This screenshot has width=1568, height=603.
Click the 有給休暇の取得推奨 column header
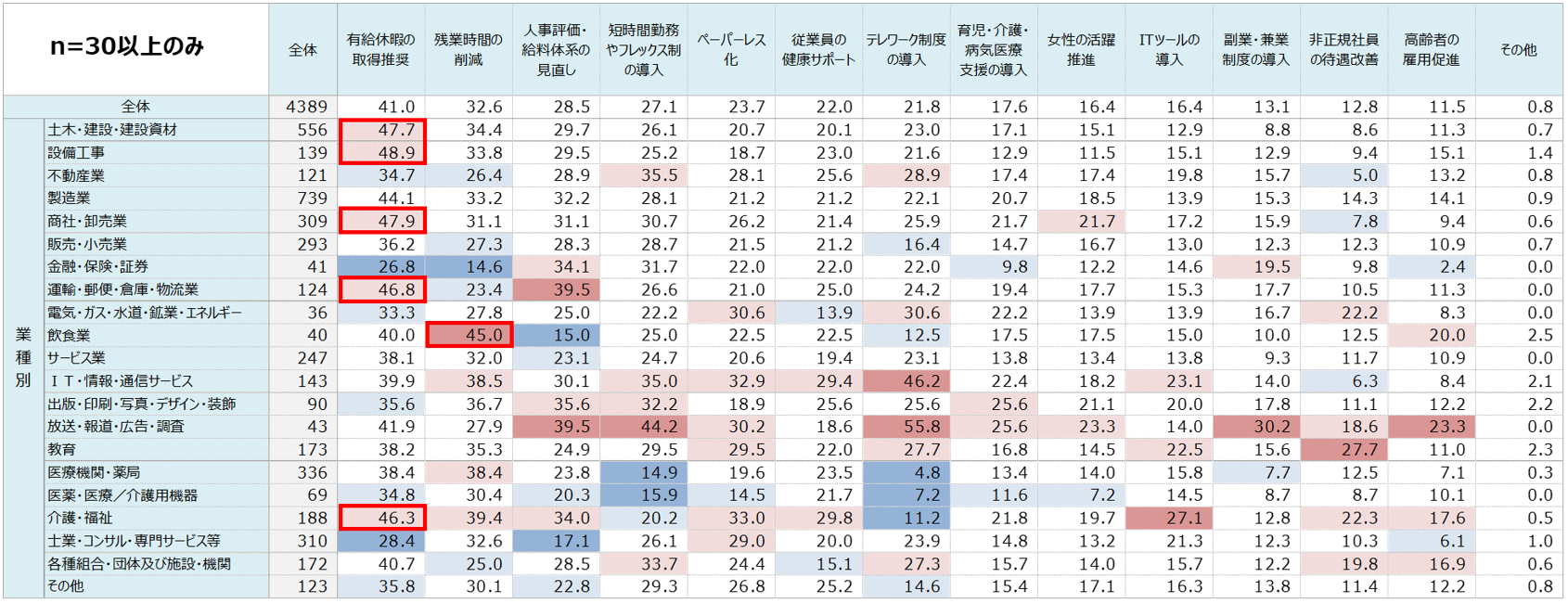pos(380,49)
